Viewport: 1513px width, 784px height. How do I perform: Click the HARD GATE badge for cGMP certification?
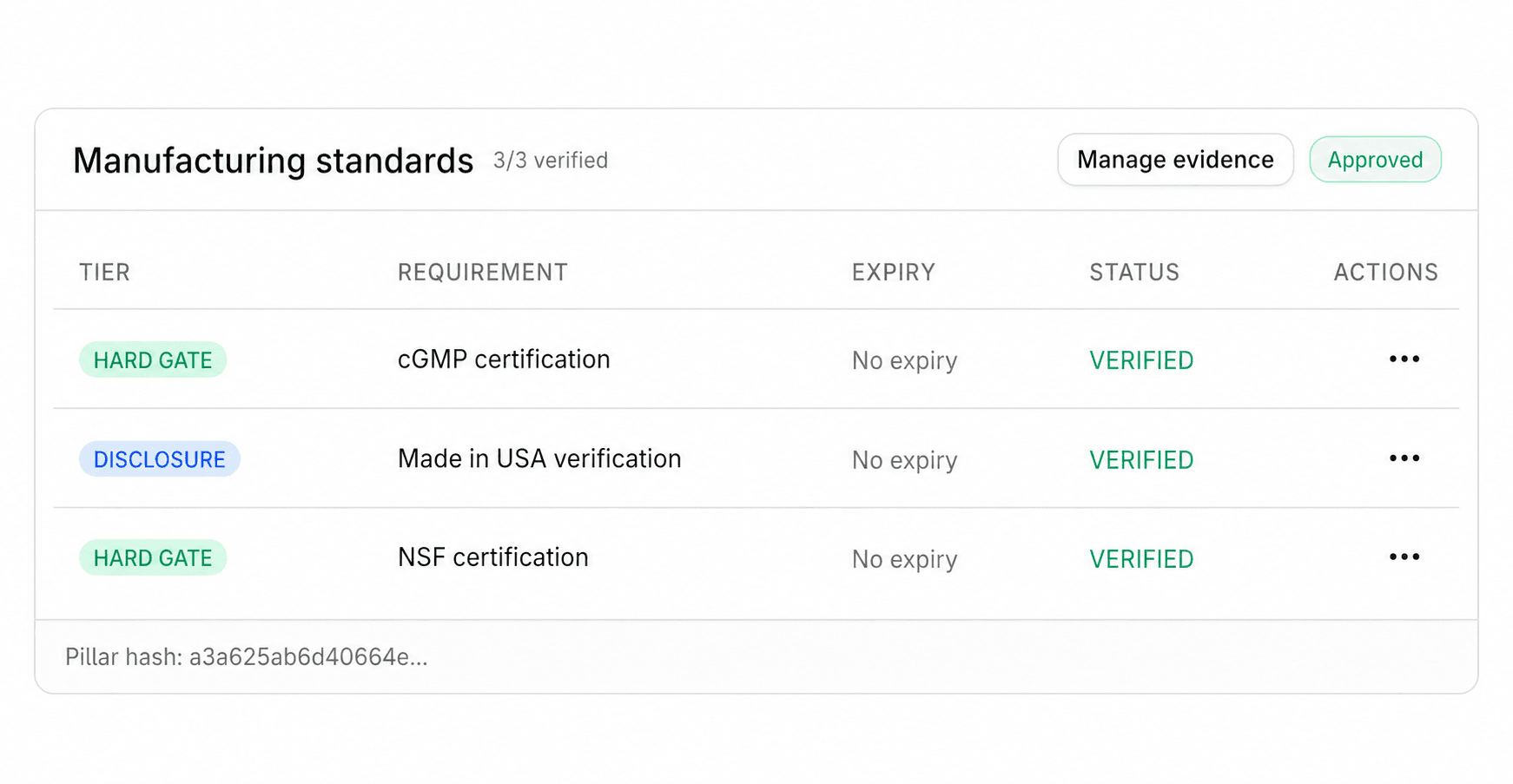(x=153, y=360)
